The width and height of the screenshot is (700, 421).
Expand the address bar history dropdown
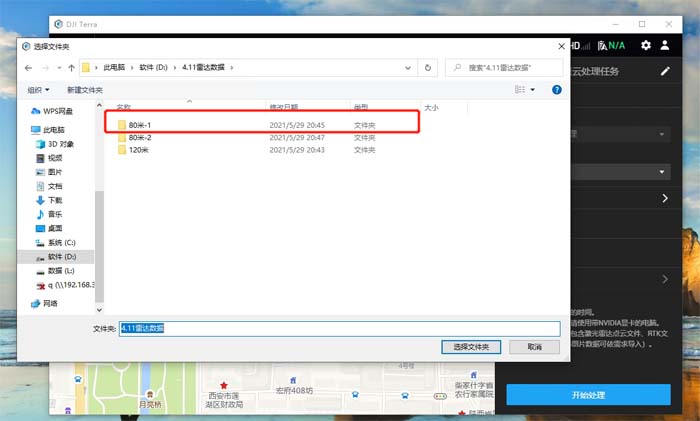[x=409, y=68]
